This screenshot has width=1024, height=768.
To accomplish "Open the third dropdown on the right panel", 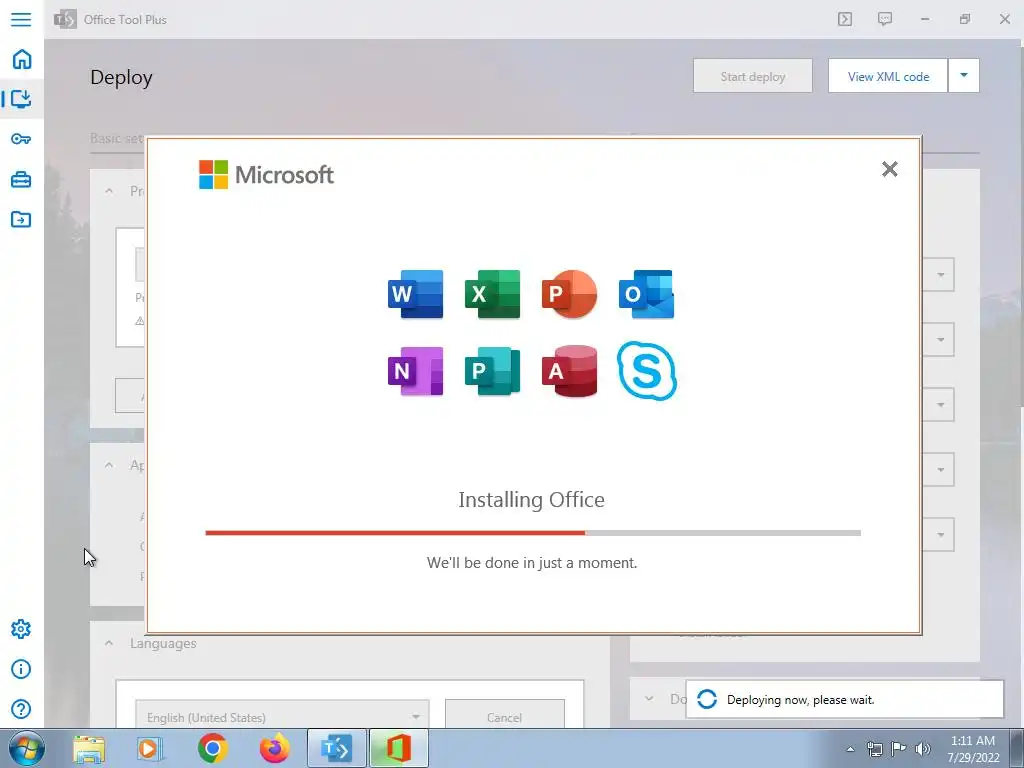I will click(x=940, y=404).
